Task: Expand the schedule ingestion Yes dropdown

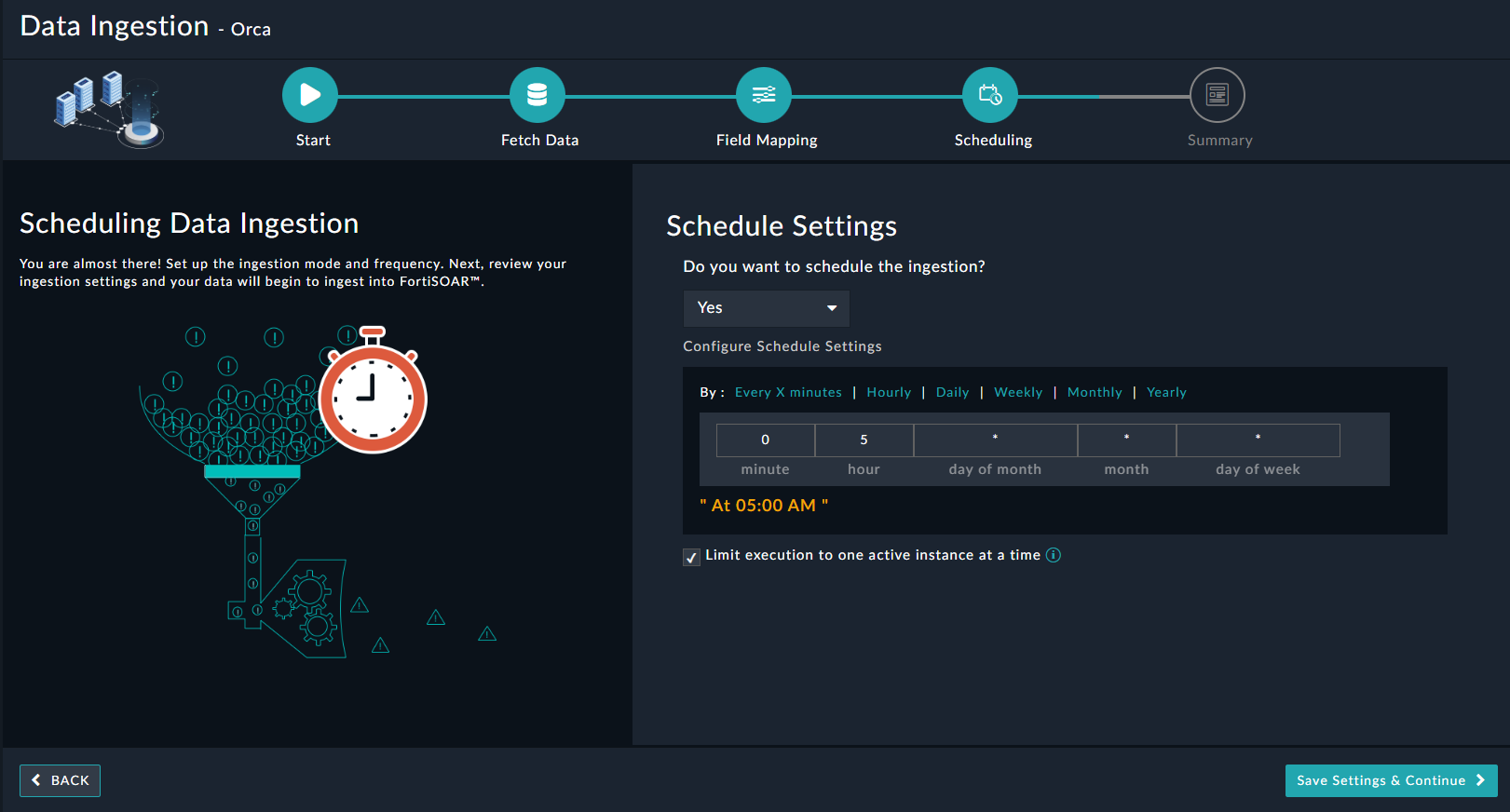Action: [766, 308]
